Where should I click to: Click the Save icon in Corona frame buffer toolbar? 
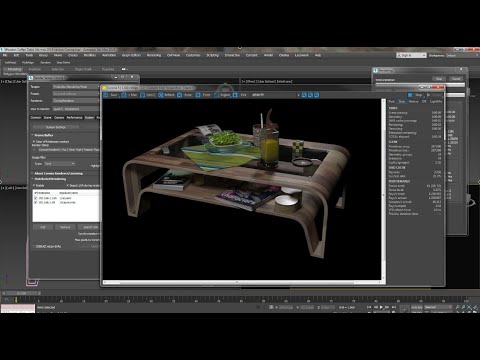106,95
